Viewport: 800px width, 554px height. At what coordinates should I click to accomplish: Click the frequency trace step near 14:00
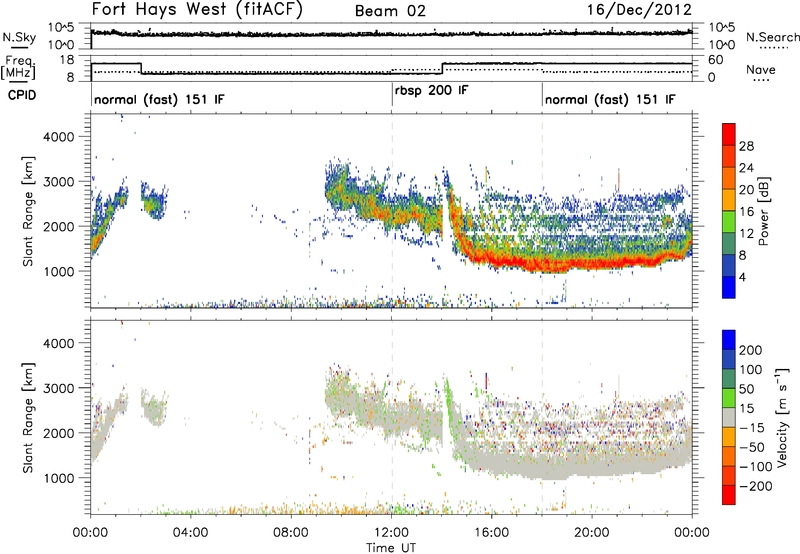(443, 68)
